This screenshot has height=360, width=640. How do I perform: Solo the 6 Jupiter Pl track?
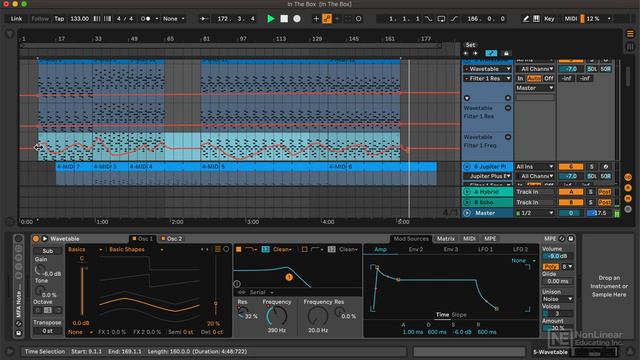click(591, 167)
